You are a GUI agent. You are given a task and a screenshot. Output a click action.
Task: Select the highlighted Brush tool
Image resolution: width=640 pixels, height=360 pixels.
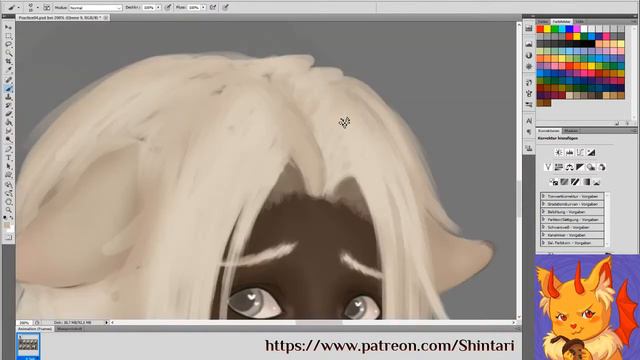[8, 88]
